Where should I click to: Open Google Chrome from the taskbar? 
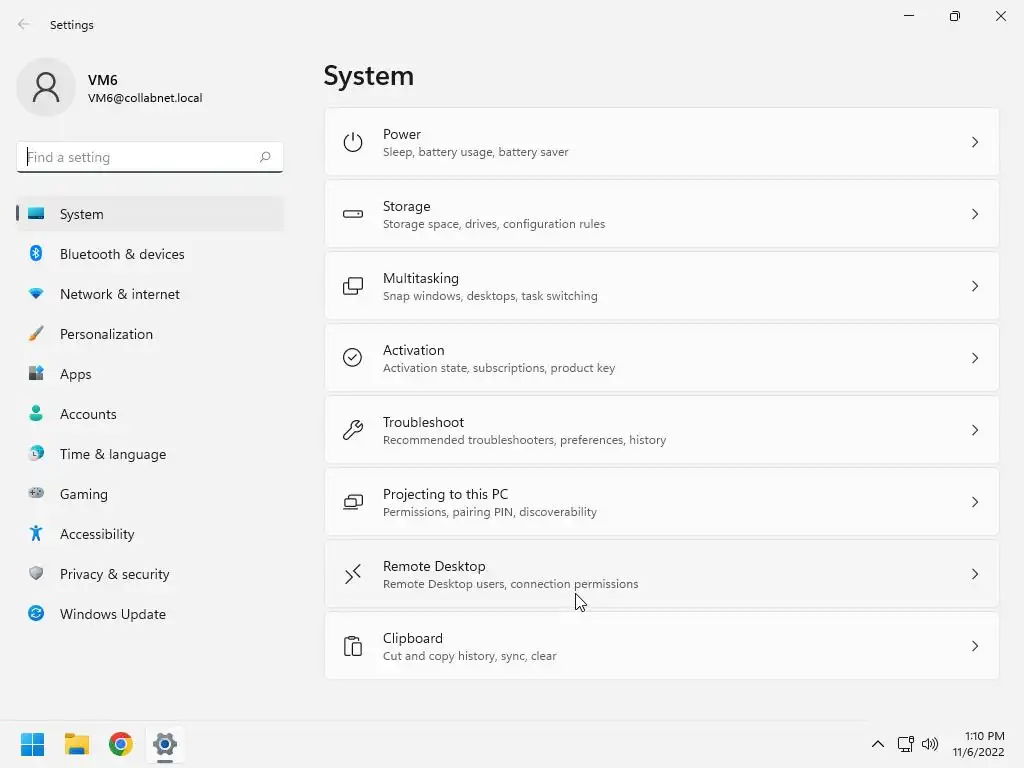pyautogui.click(x=121, y=744)
